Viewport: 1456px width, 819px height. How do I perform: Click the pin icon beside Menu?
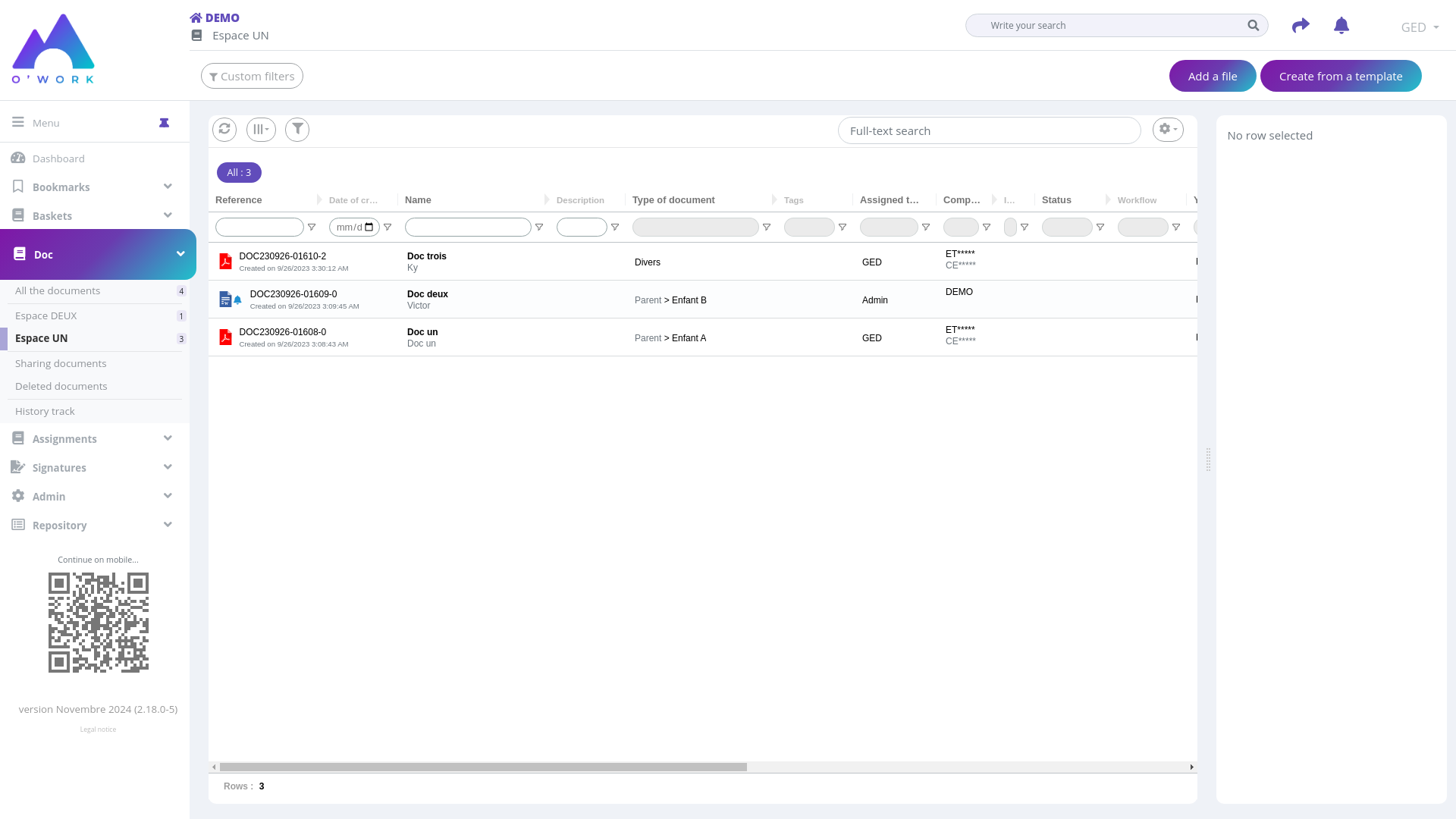[x=164, y=123]
